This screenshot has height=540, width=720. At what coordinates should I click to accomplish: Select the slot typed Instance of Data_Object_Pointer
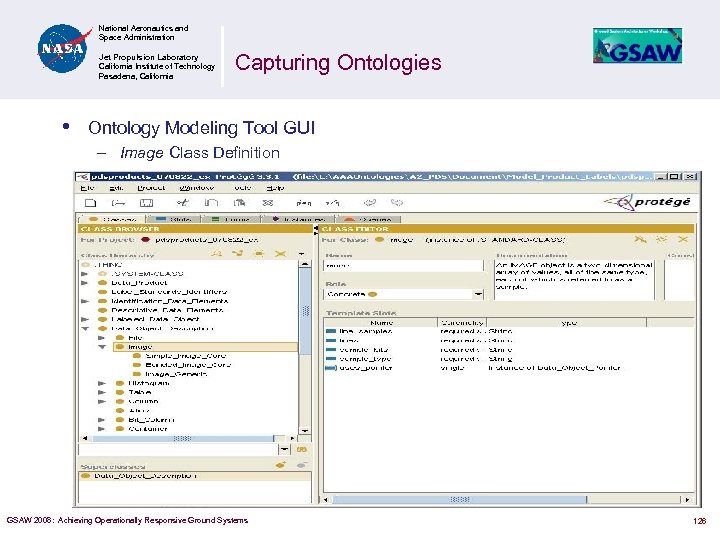tap(509, 368)
